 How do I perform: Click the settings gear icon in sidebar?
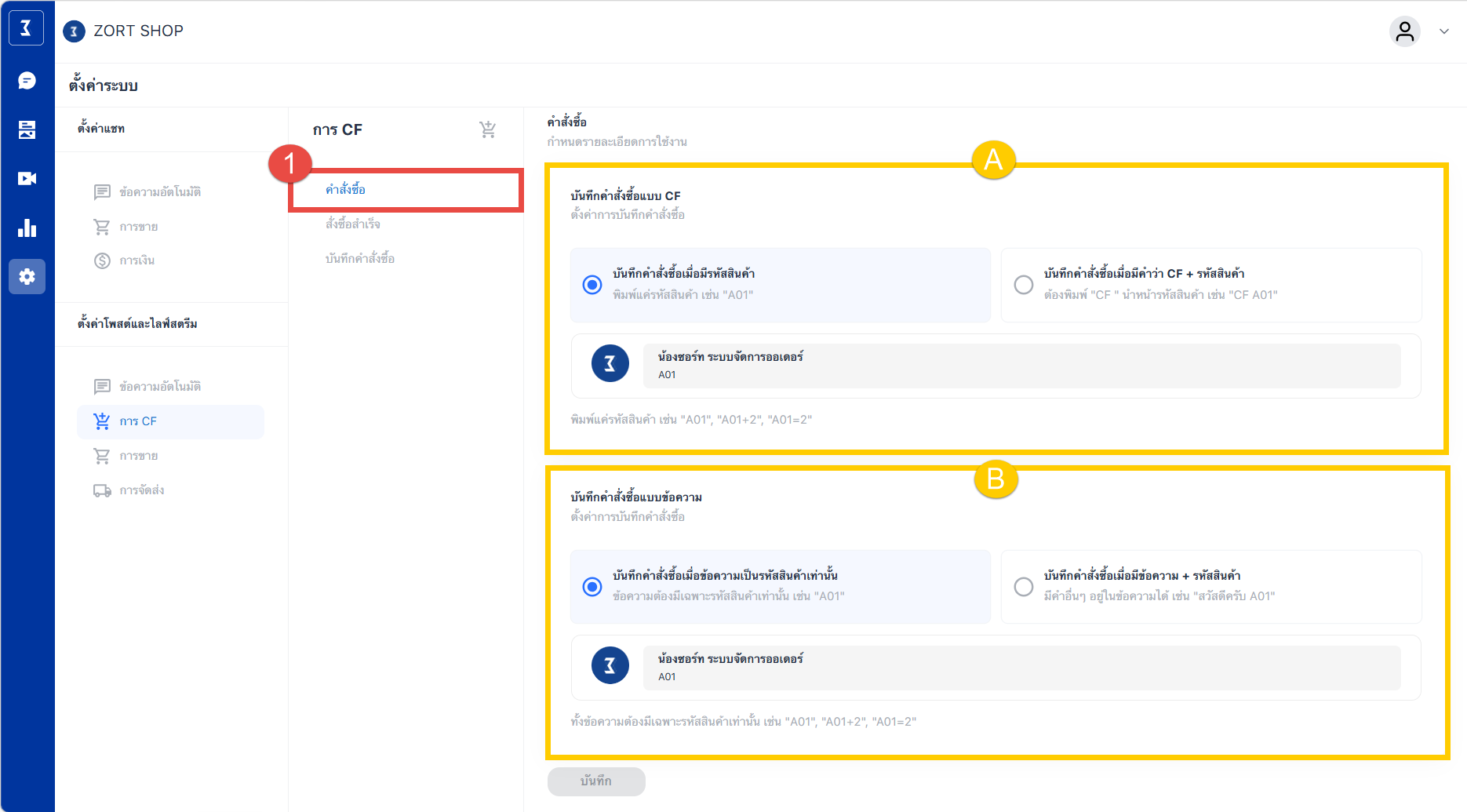[x=27, y=277]
